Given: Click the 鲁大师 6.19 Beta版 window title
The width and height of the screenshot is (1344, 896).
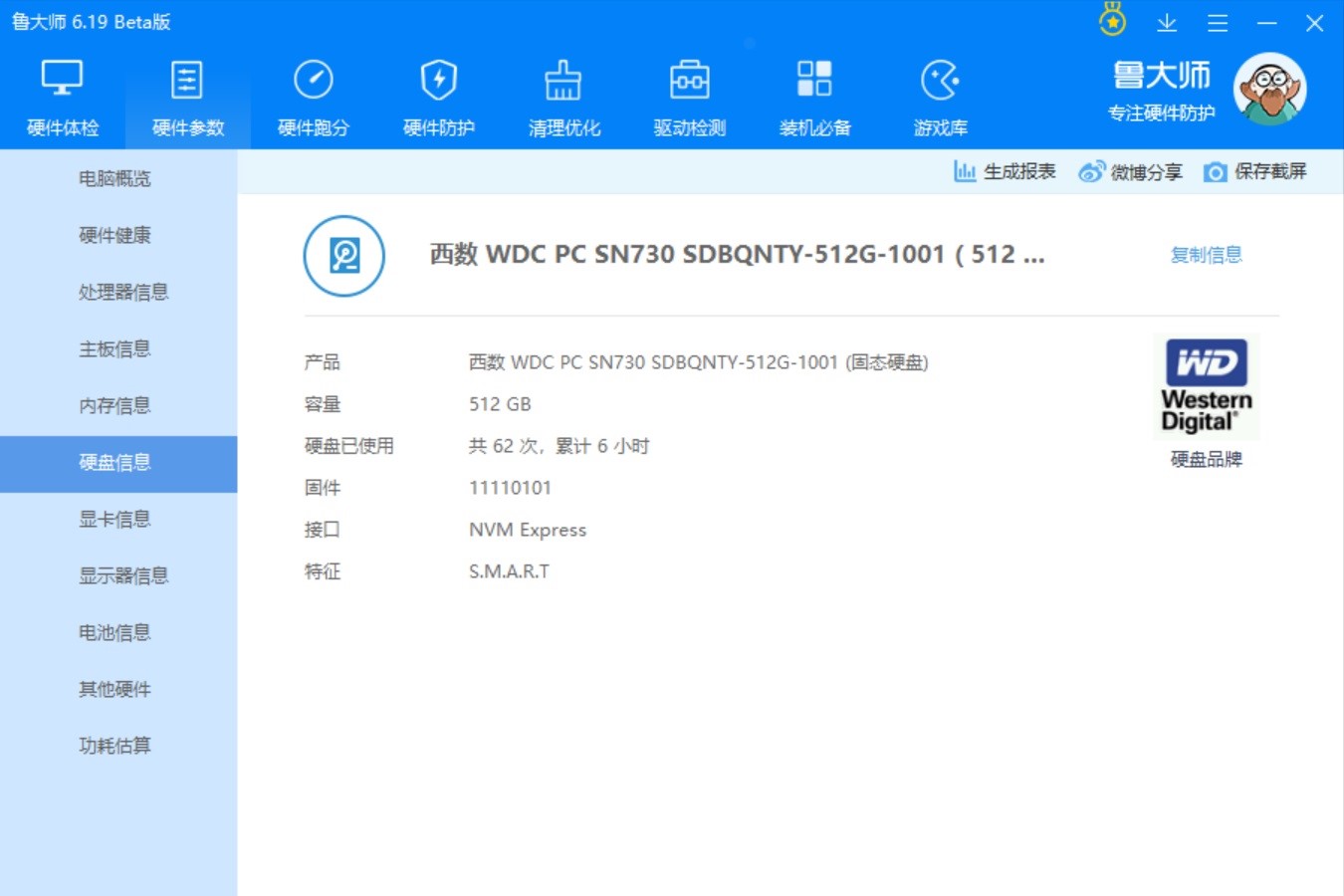Looking at the screenshot, I should (x=91, y=22).
